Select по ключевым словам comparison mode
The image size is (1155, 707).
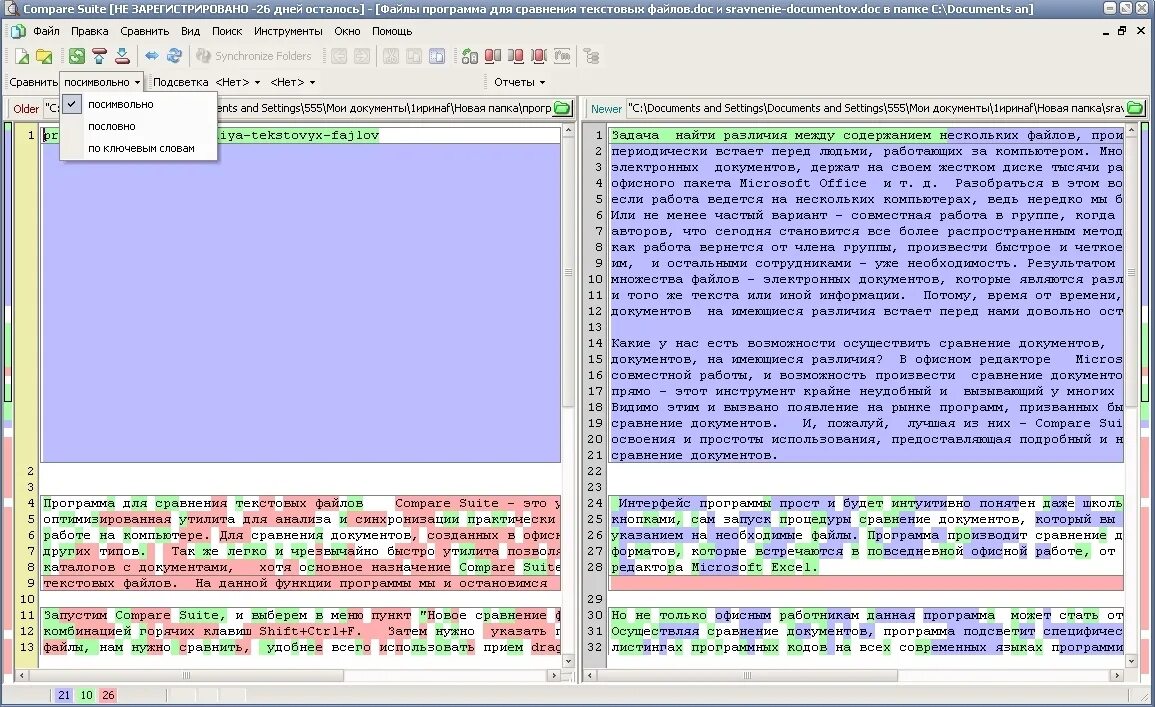(141, 149)
